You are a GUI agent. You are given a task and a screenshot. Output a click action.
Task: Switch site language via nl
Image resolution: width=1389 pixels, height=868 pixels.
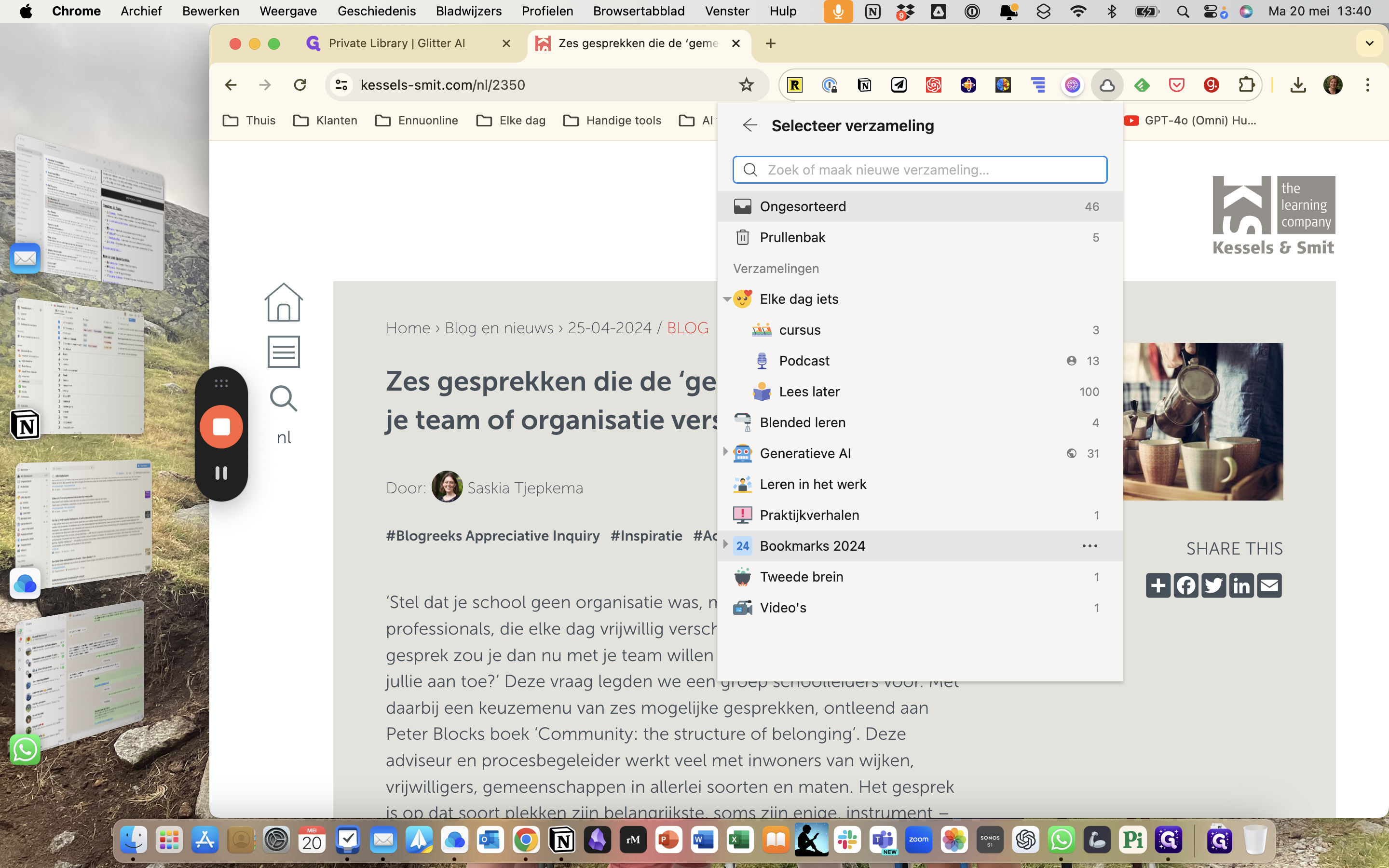coord(284,437)
